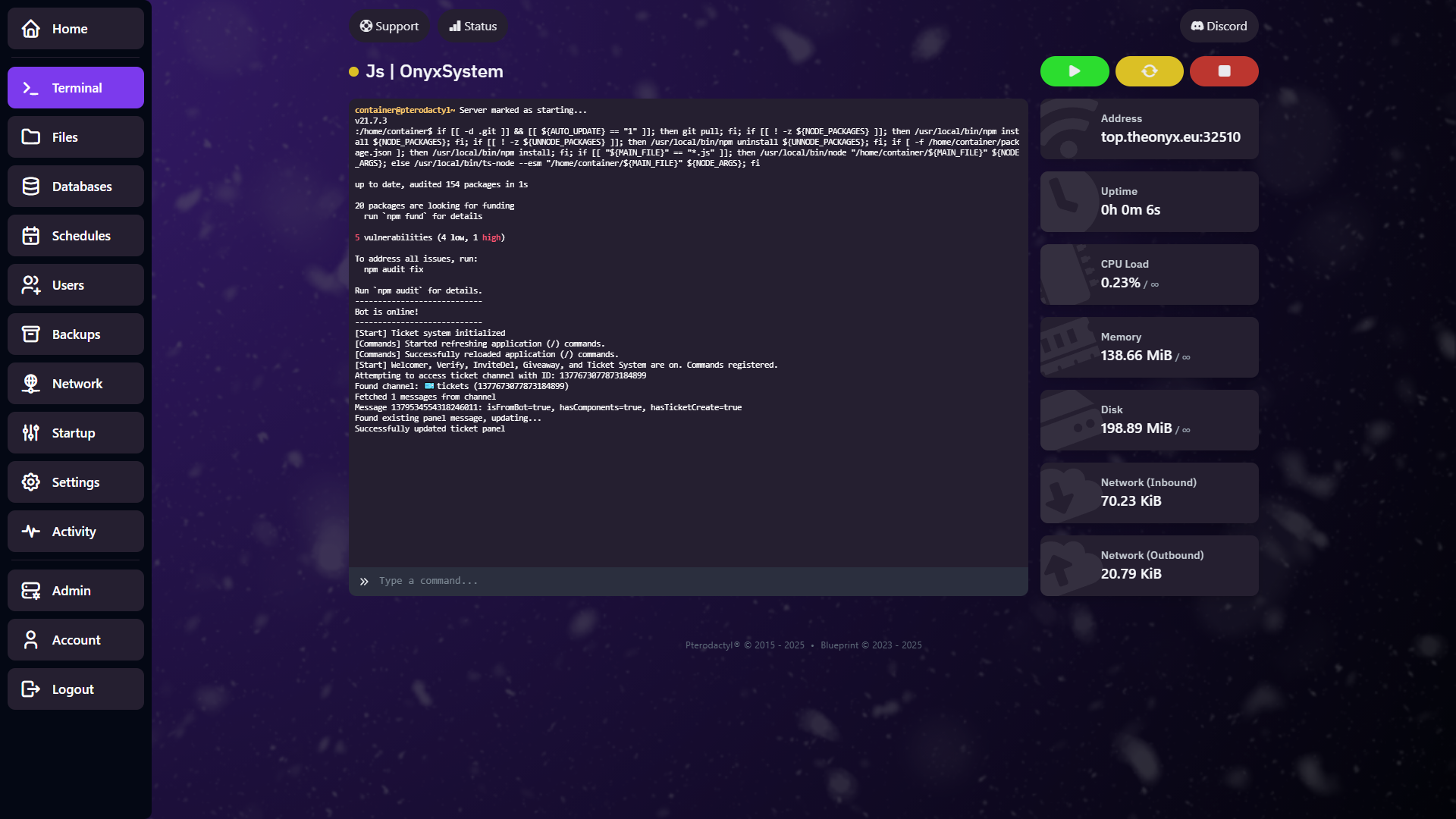Screen dimensions: 1456x819
Task: Click the Memory 138.66 MiB value
Action: point(1137,356)
